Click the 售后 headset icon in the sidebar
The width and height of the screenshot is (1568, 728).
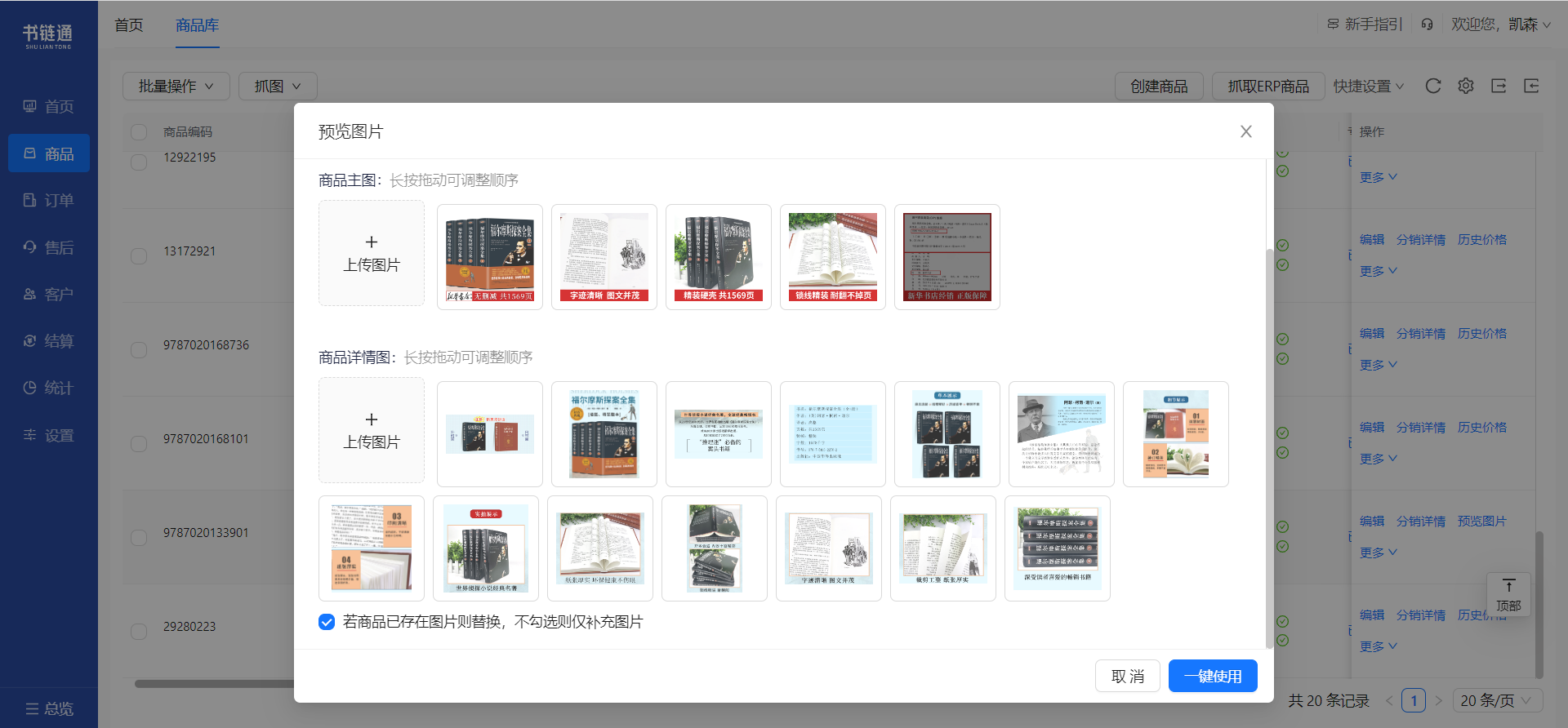point(30,246)
